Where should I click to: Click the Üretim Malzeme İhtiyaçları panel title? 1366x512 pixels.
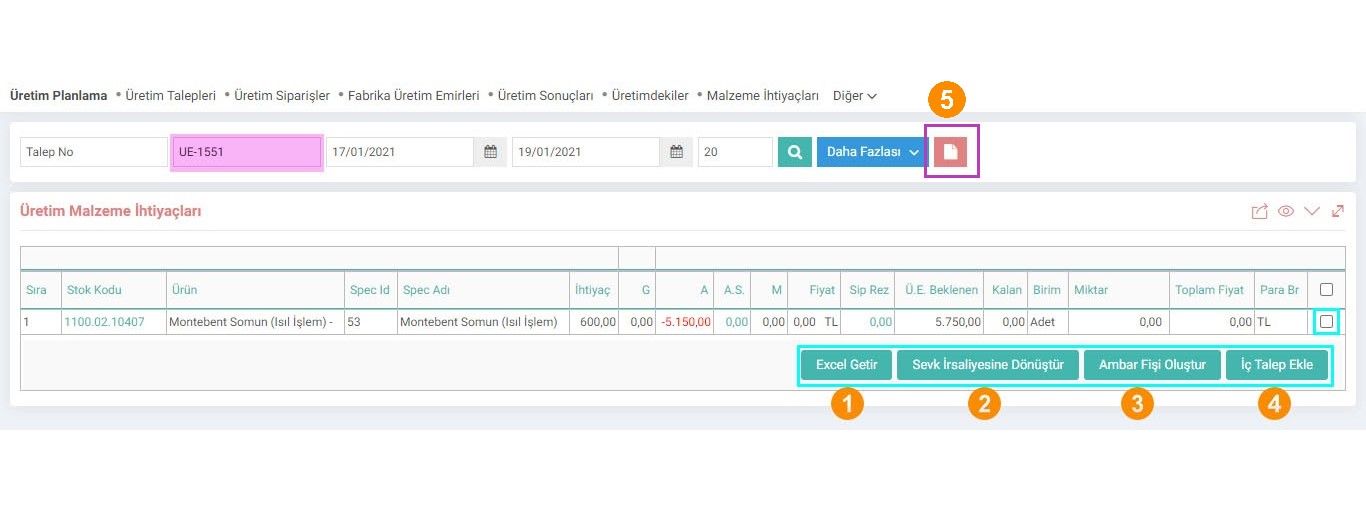coord(111,211)
